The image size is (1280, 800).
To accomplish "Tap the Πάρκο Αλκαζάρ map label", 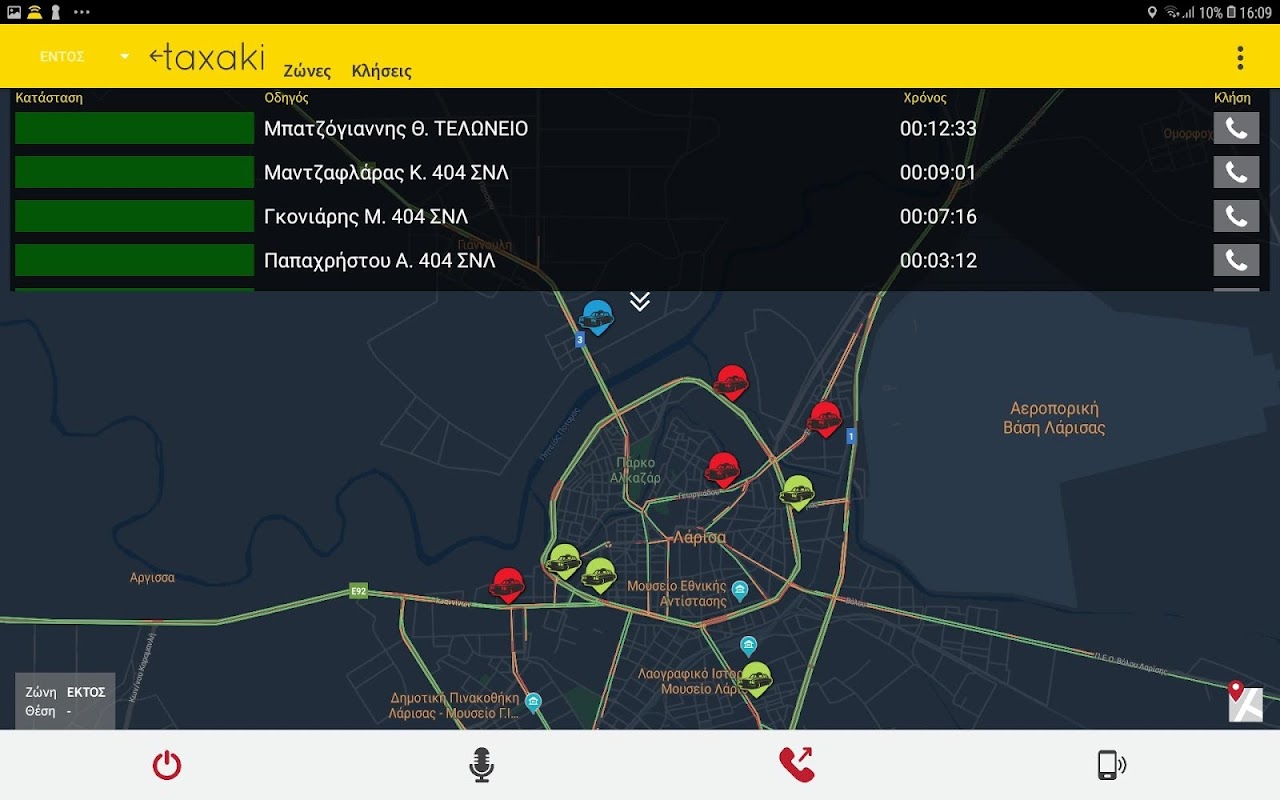I will 636,470.
